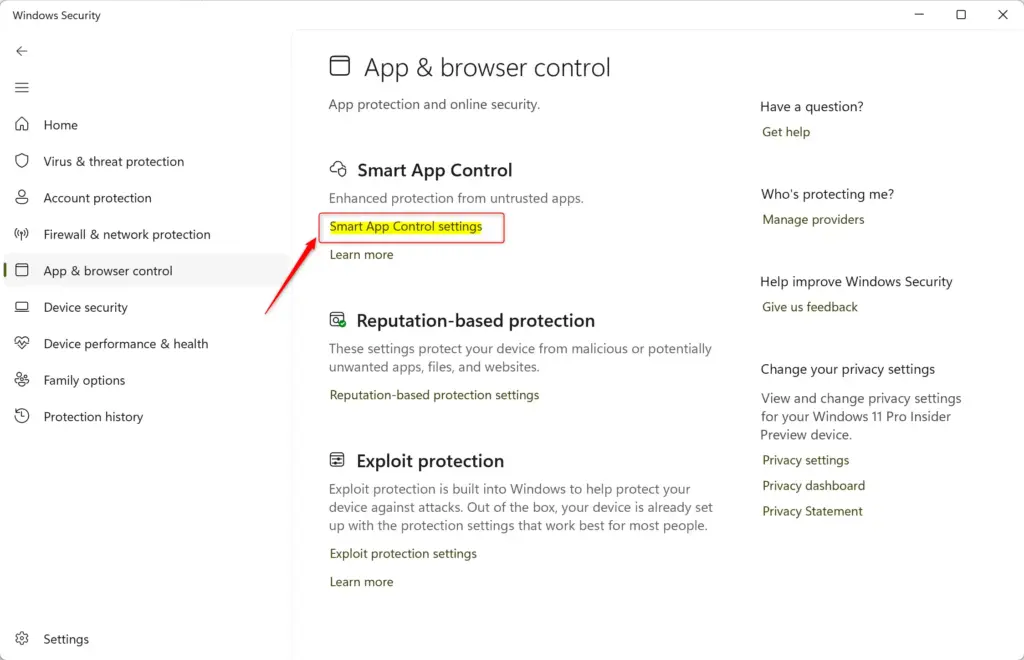Close the Windows Security window

tap(1002, 14)
